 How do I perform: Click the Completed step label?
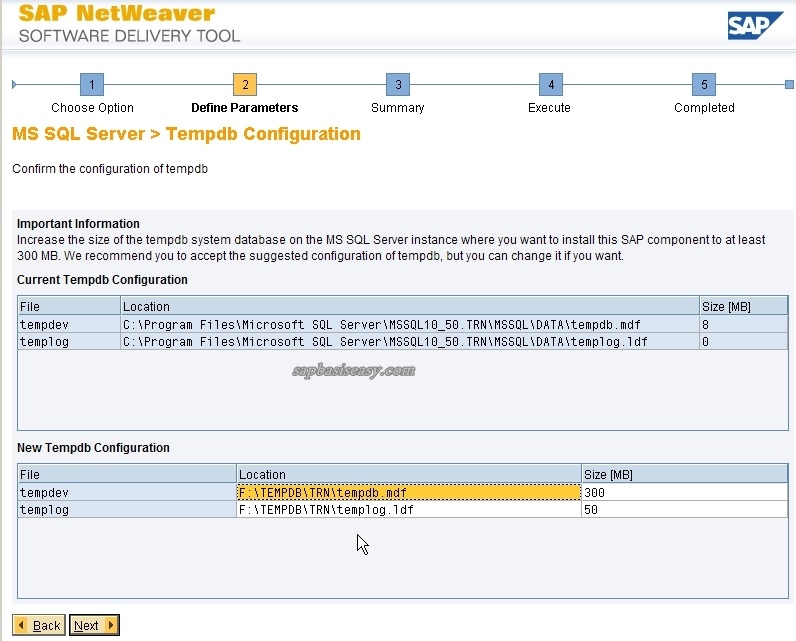click(x=704, y=108)
